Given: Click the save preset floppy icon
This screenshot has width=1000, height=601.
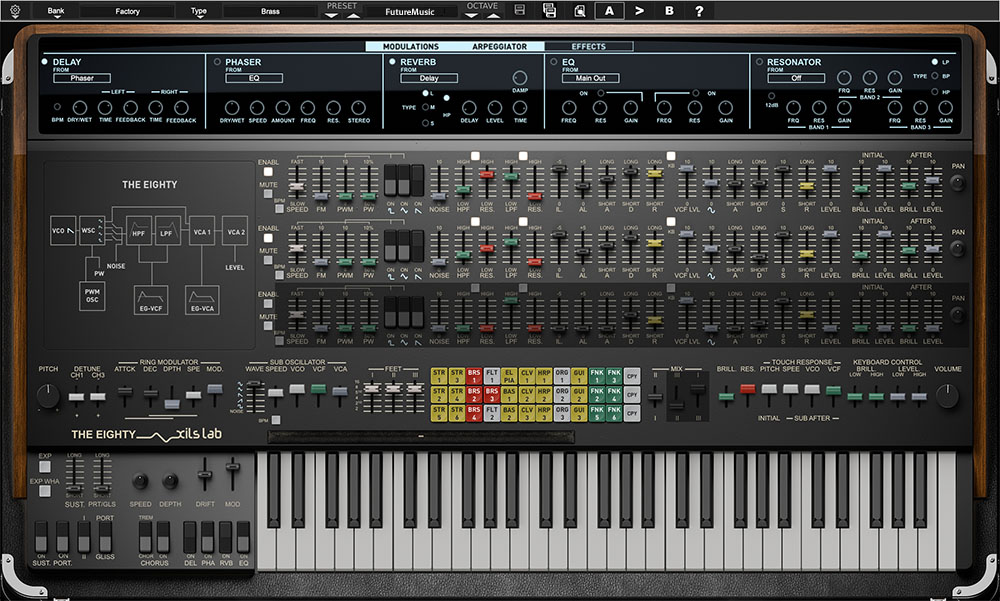Looking at the screenshot, I should pos(520,10).
